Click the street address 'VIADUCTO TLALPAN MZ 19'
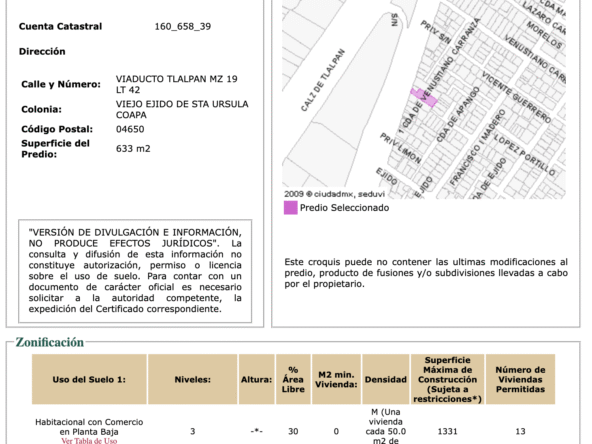The width and height of the screenshot is (592, 444). (176, 79)
